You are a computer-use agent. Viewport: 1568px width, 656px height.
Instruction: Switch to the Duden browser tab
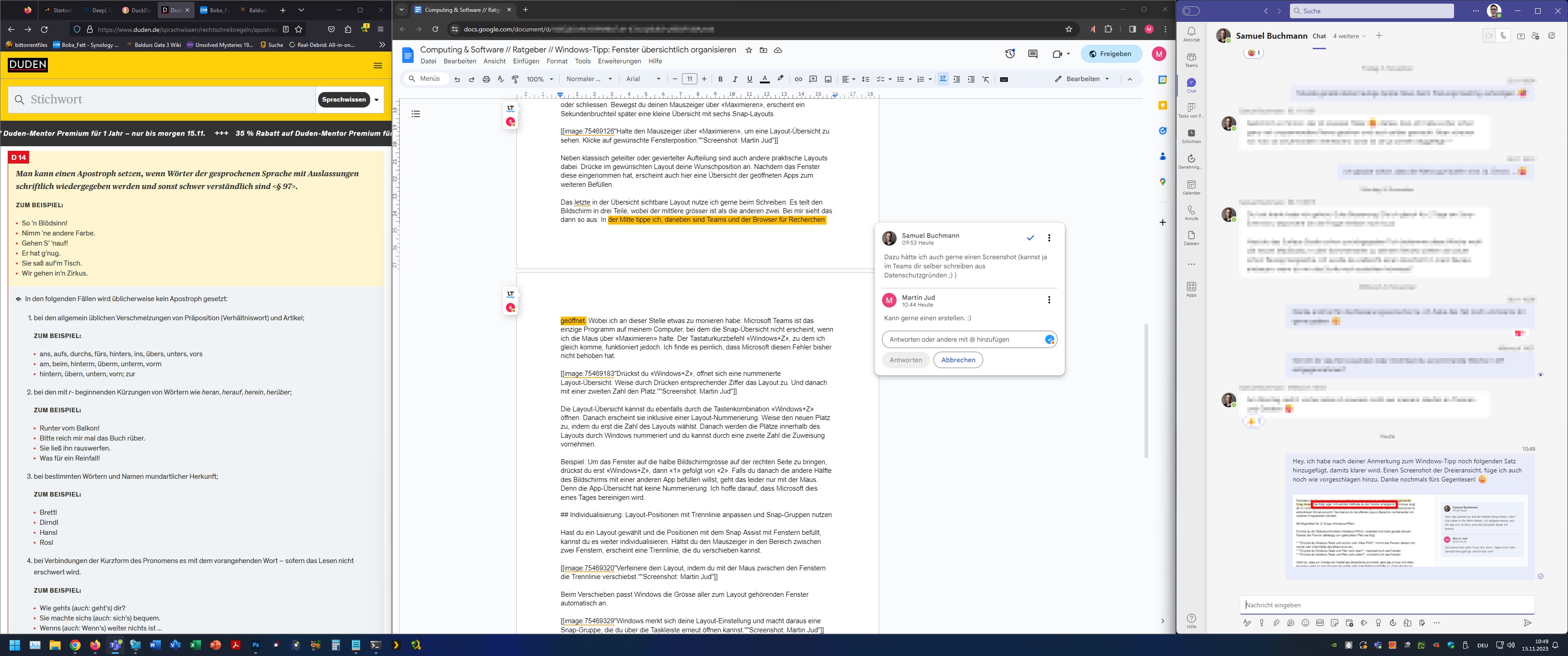174,10
